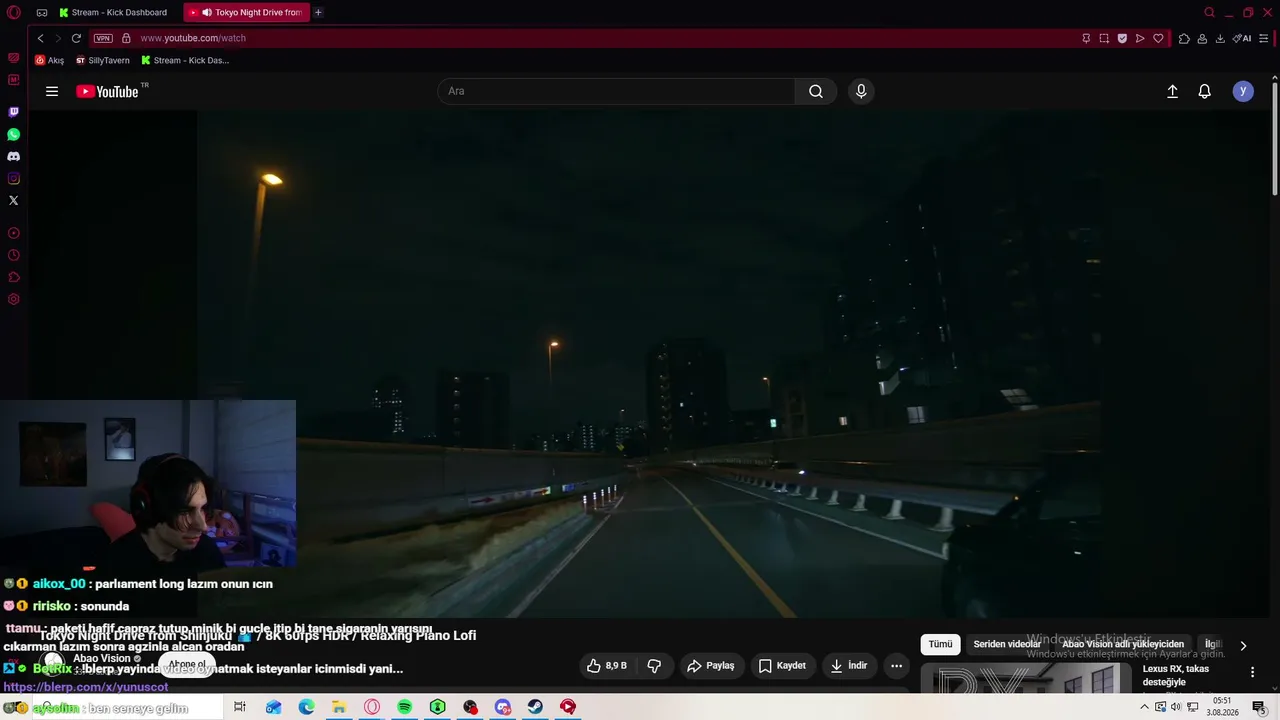Screen dimensions: 1280x720
Task: Open the Akış bookmark
Action: (x=50, y=60)
